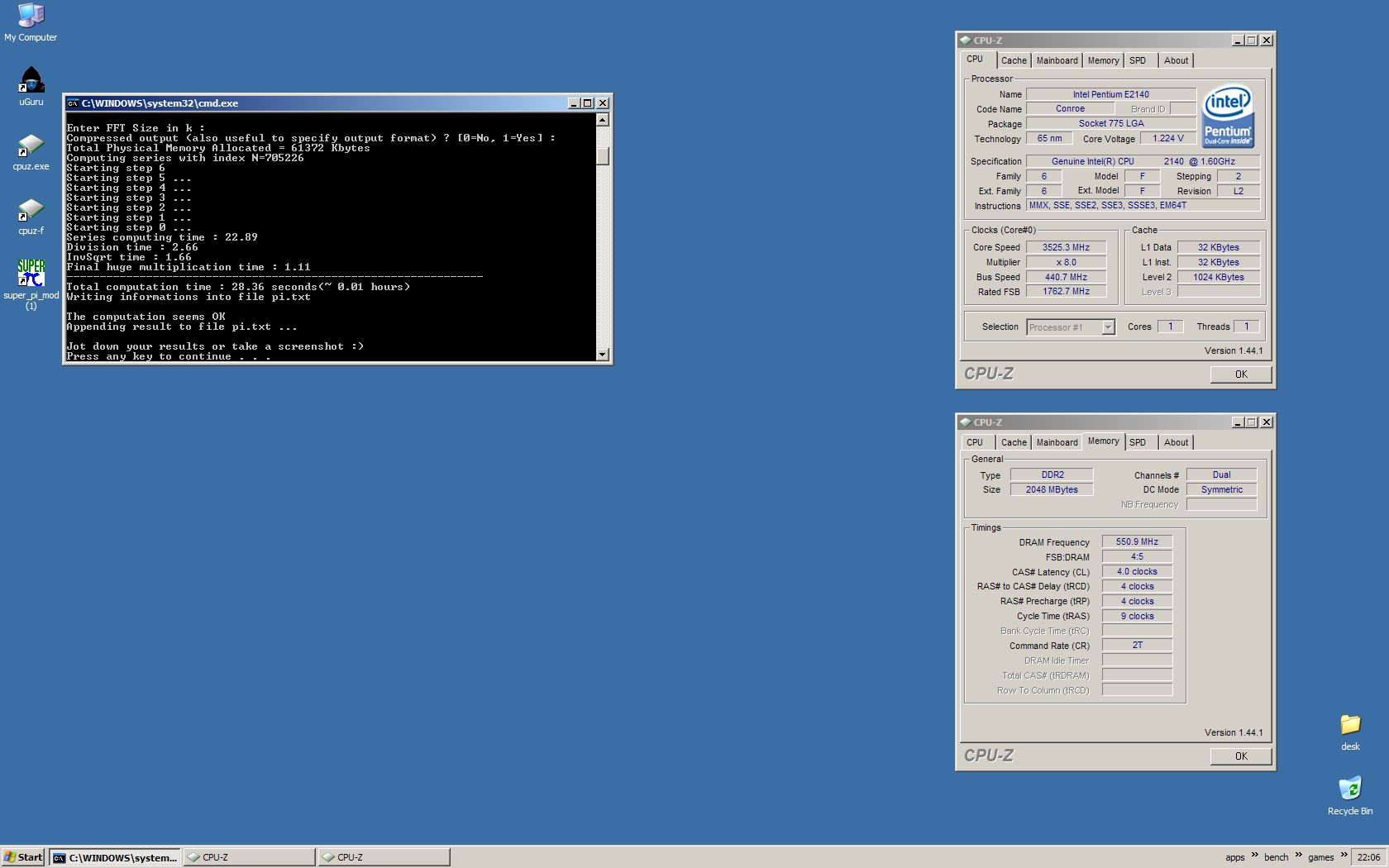The width and height of the screenshot is (1389, 868).
Task: Click the Core Speed 3525.3 MHz field
Action: click(1066, 247)
